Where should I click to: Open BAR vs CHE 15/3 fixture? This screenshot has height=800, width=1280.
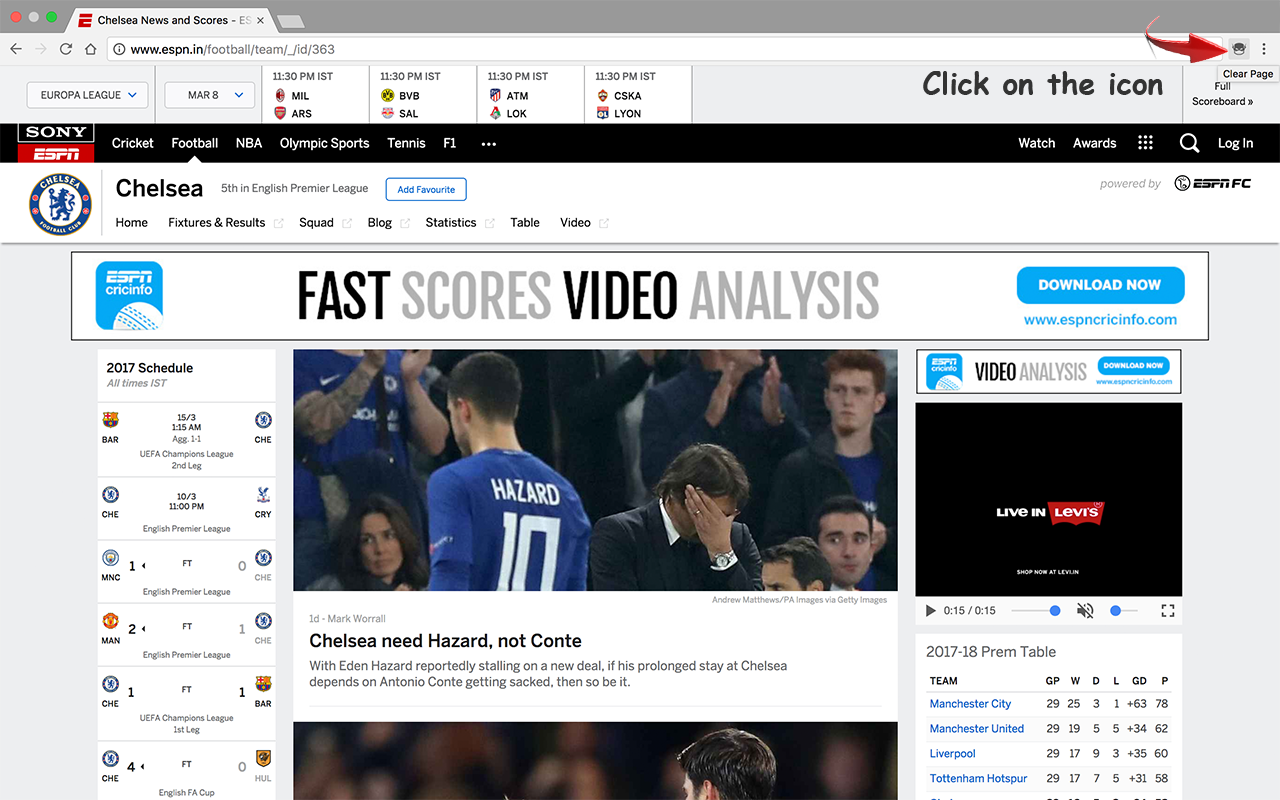(x=186, y=440)
